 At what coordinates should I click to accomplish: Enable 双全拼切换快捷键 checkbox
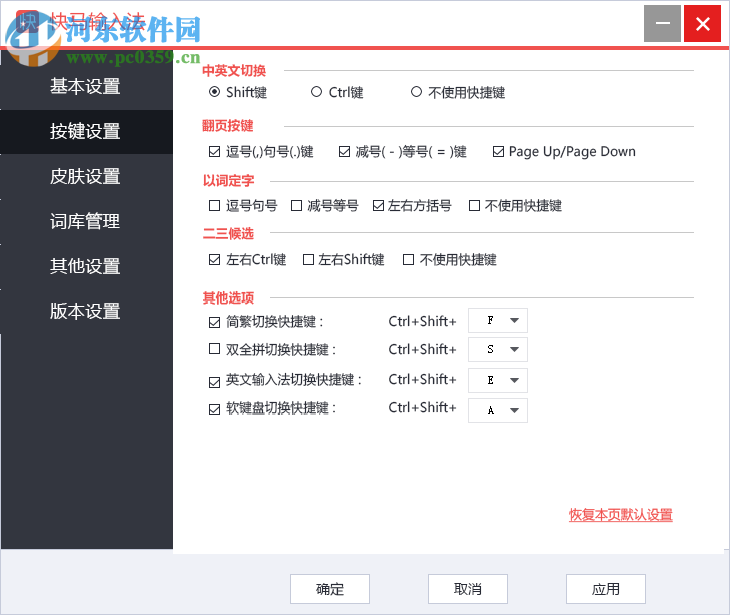[215, 349]
